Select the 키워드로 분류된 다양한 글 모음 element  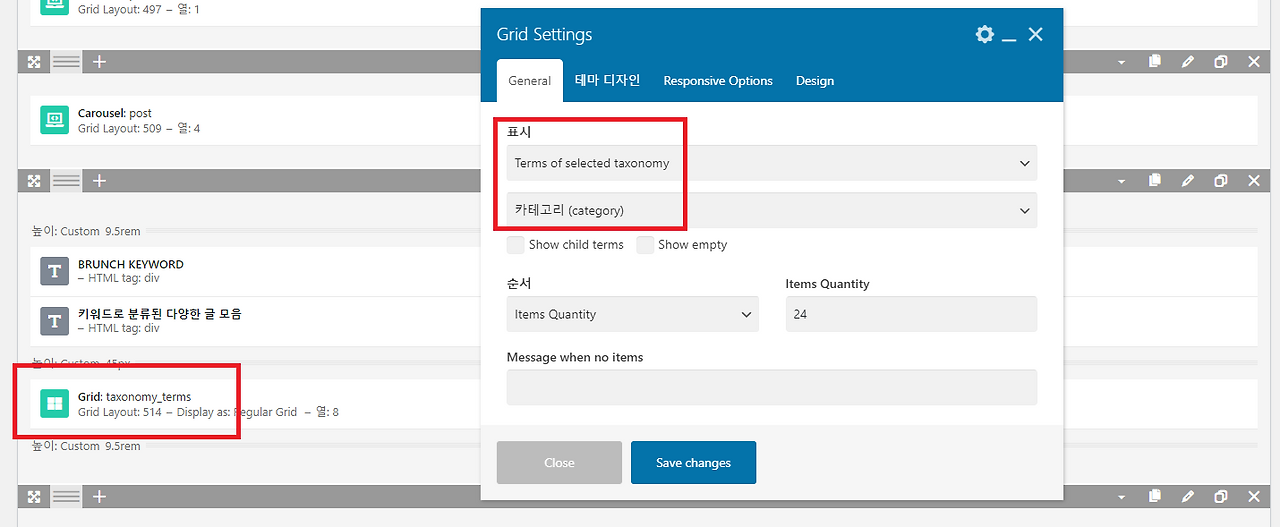(x=160, y=313)
